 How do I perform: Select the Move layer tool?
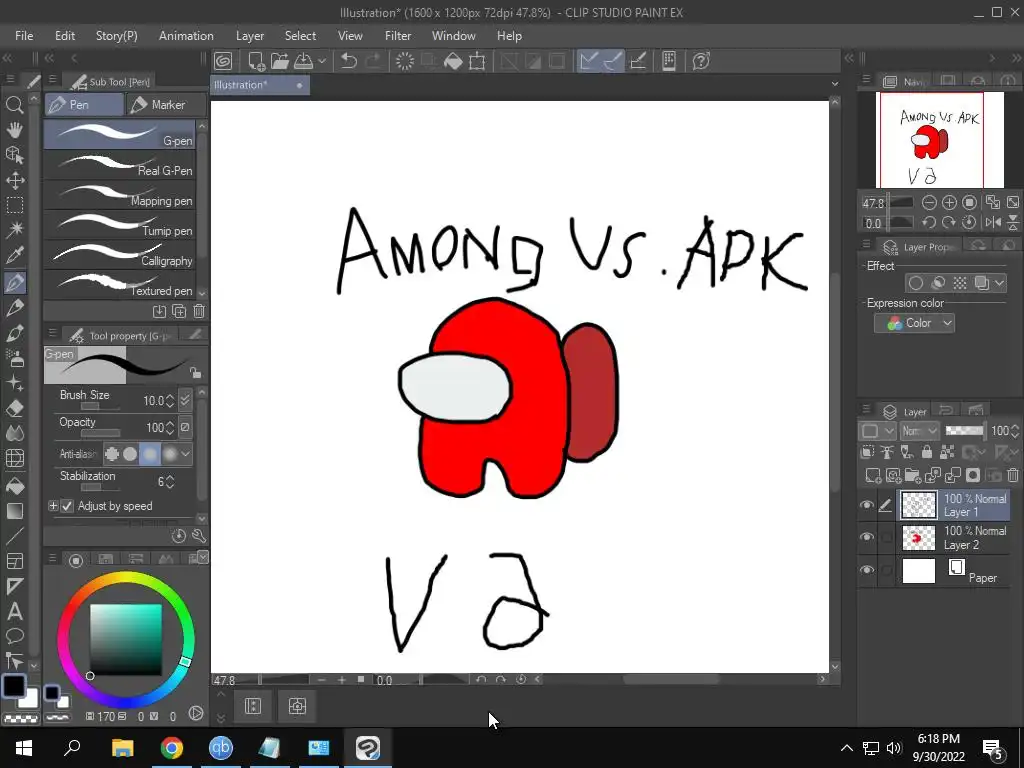(x=14, y=180)
